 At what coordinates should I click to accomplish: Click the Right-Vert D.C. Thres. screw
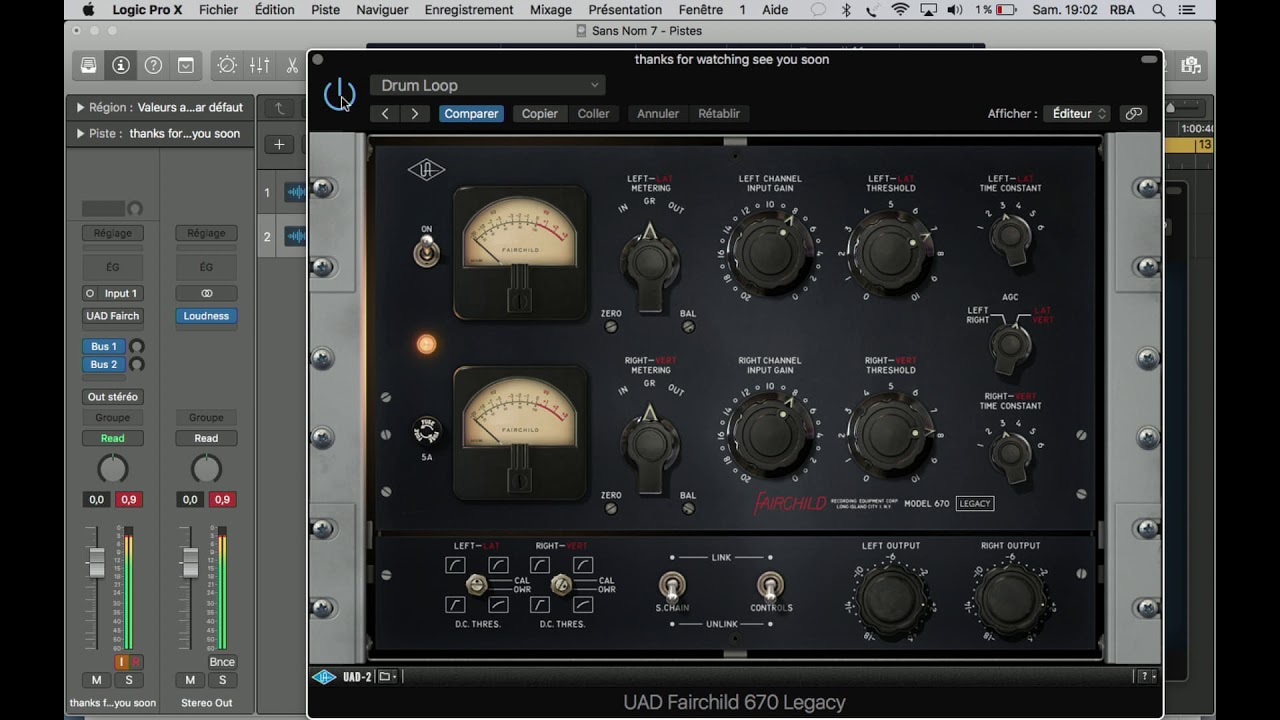pos(561,585)
